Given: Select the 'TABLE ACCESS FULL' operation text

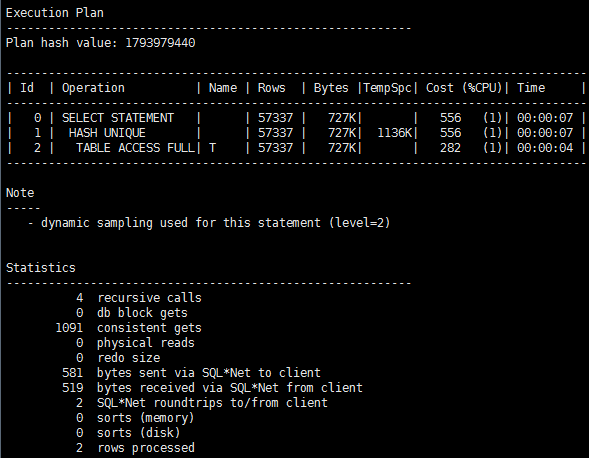Looking at the screenshot, I should point(136,148).
